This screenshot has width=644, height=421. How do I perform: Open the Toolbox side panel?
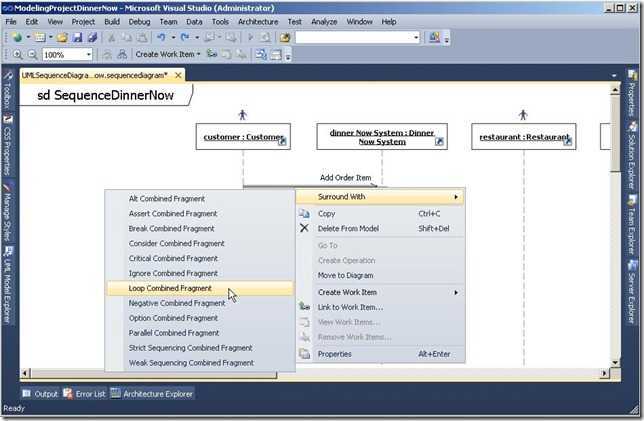7,91
